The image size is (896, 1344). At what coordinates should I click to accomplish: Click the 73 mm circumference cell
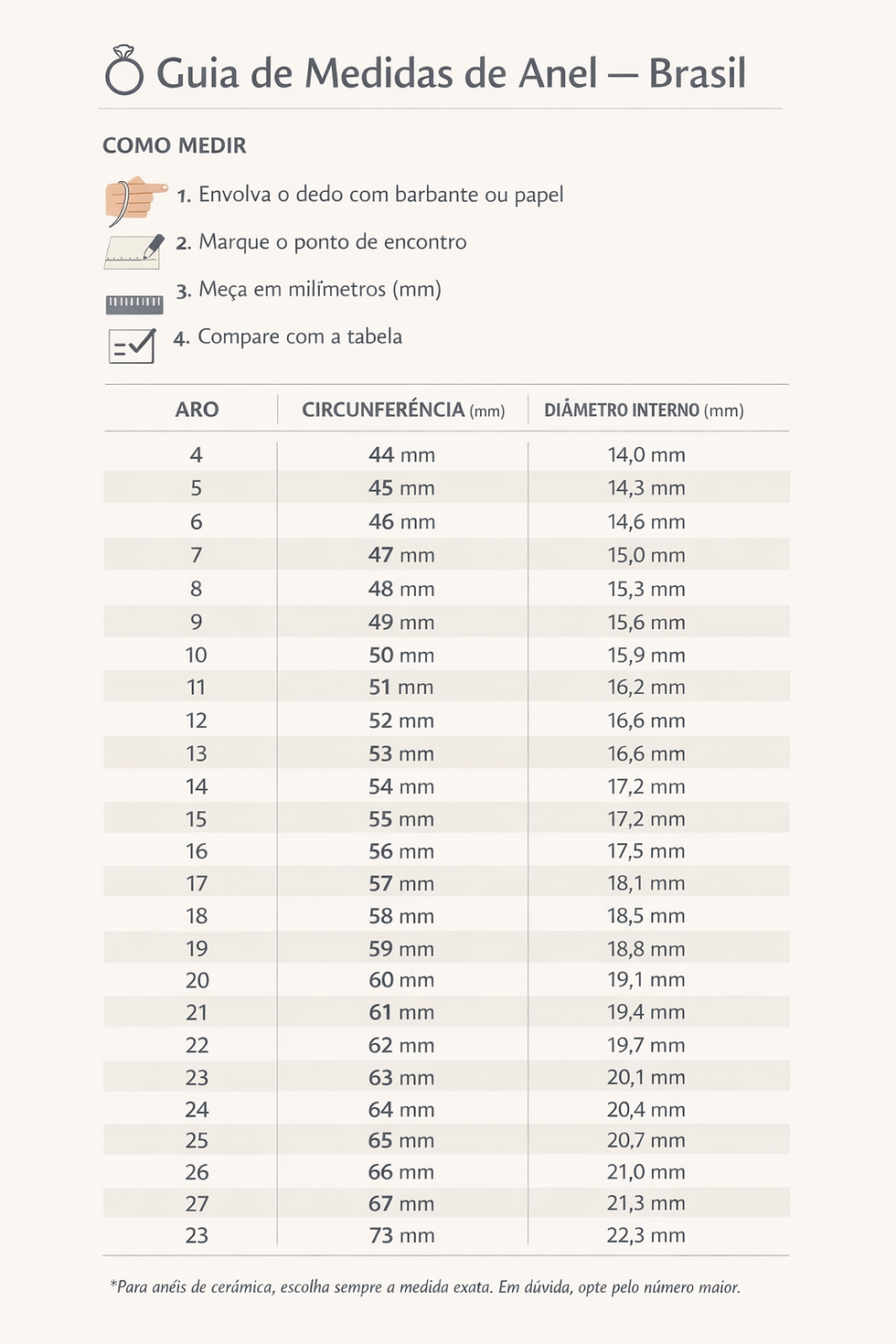coord(401,1235)
